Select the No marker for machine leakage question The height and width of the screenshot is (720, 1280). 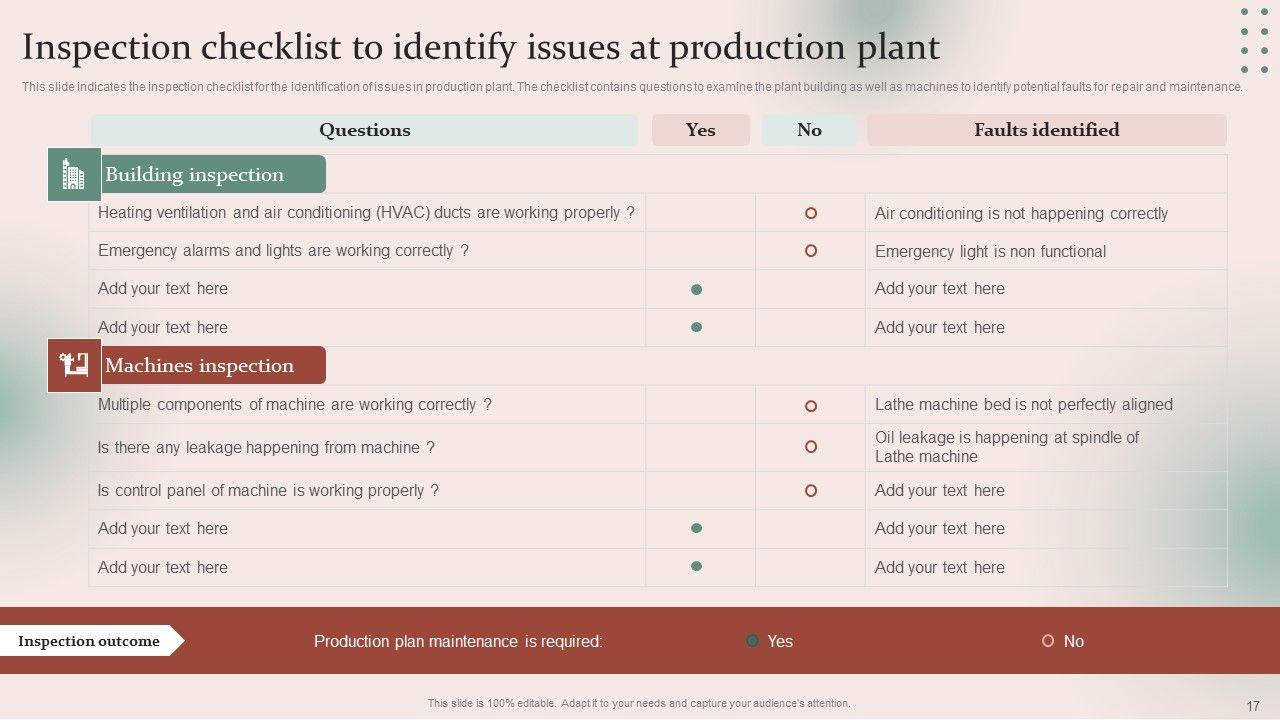tap(811, 447)
